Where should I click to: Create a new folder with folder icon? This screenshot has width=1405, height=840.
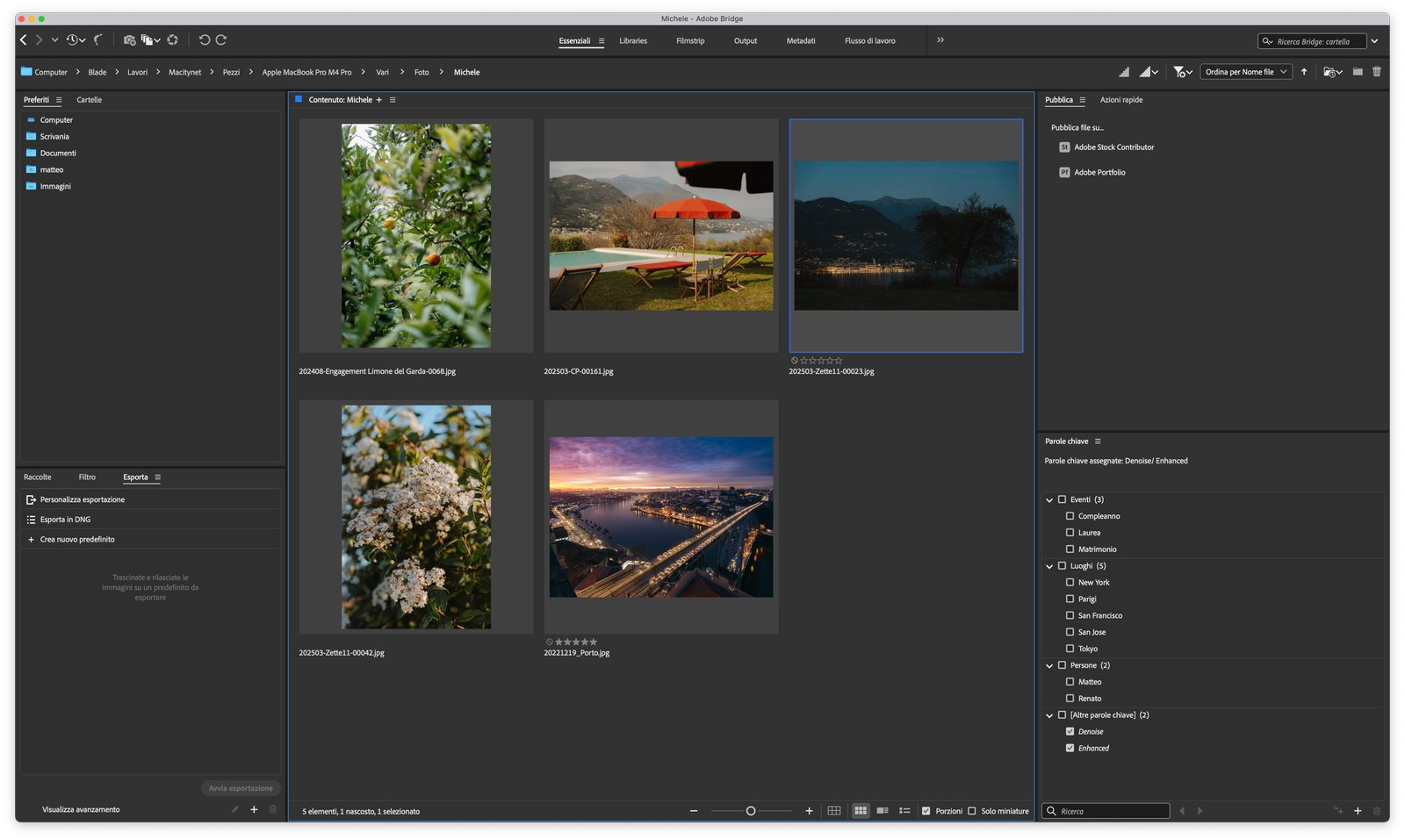(x=1358, y=72)
